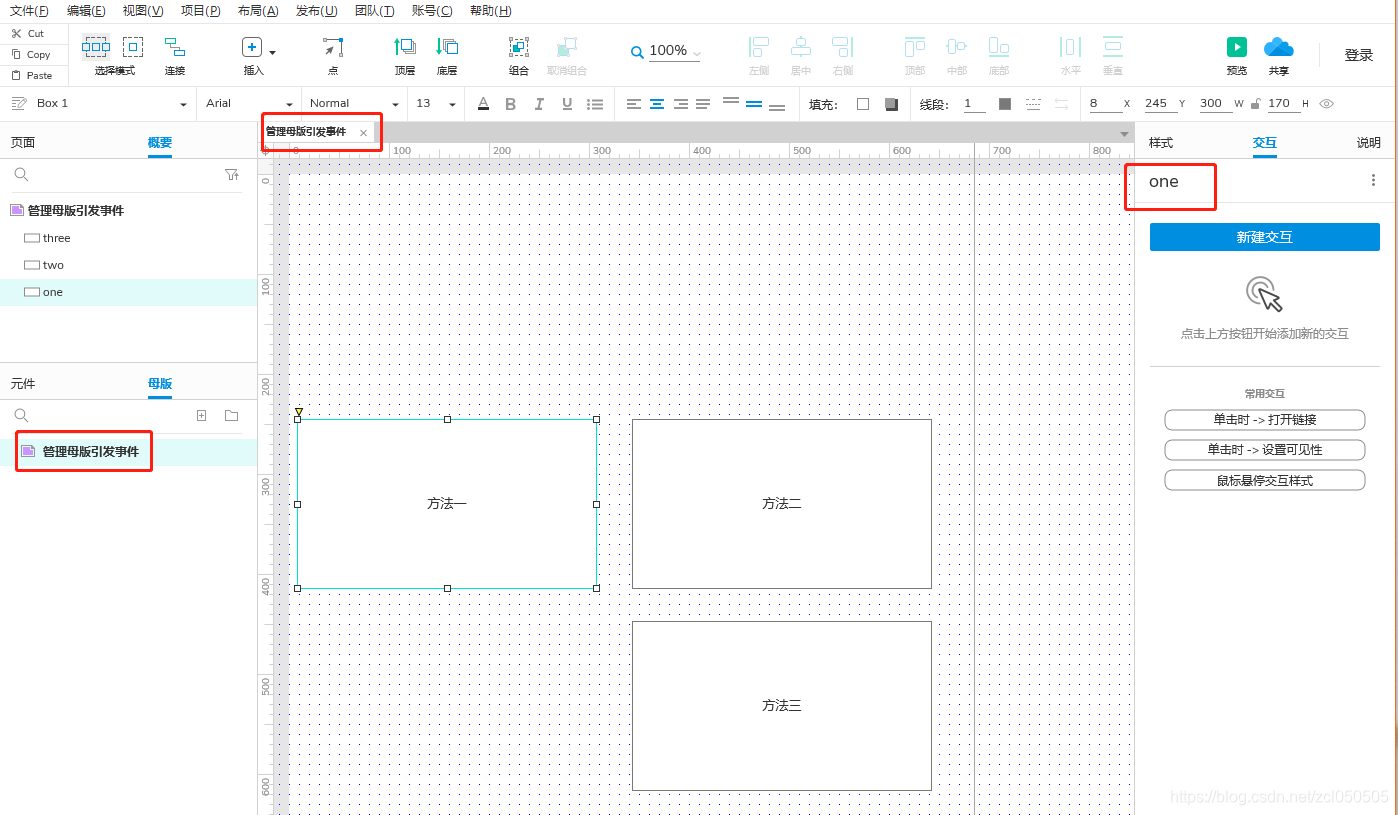
Task: Open the 文件 menu
Action: coord(29,11)
